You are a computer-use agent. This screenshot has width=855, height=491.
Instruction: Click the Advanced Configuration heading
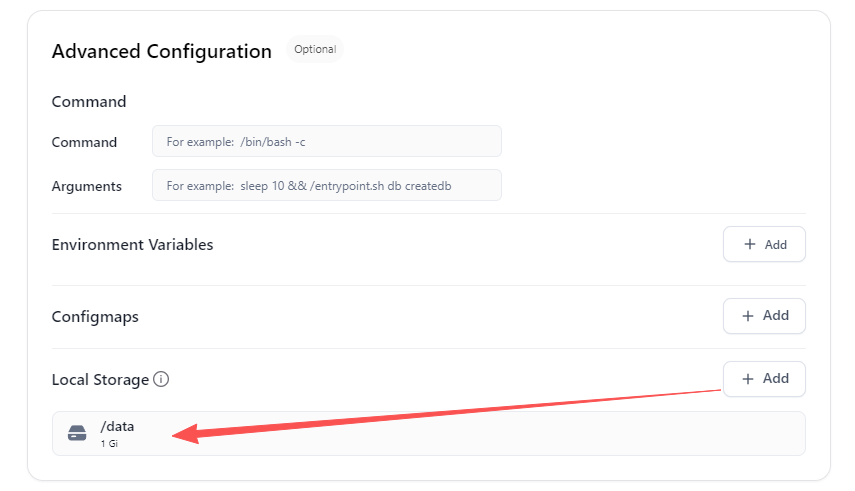tap(161, 51)
